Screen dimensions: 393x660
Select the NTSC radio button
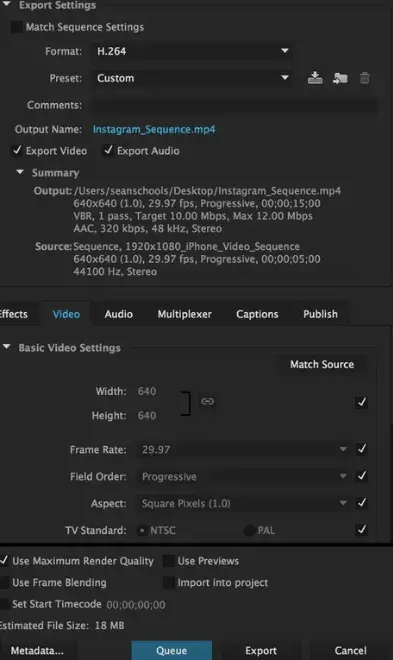point(142,530)
